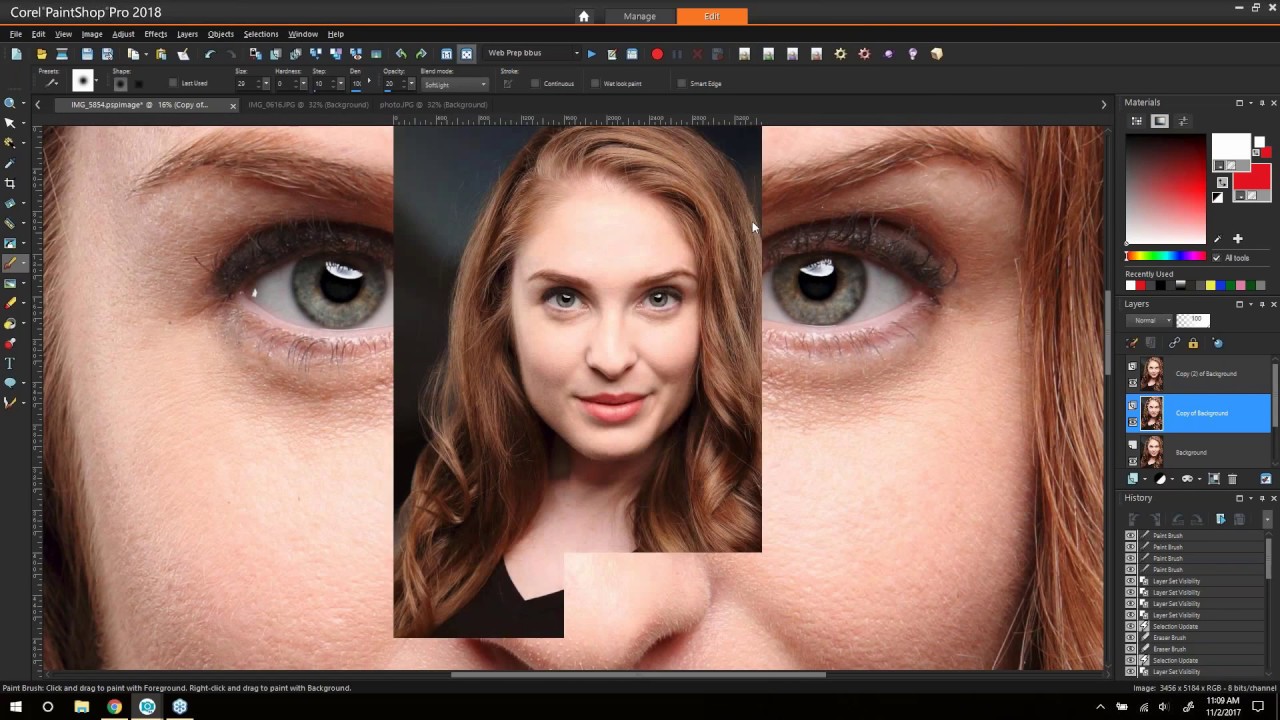
Task: Open the Selections menu
Action: [261, 34]
